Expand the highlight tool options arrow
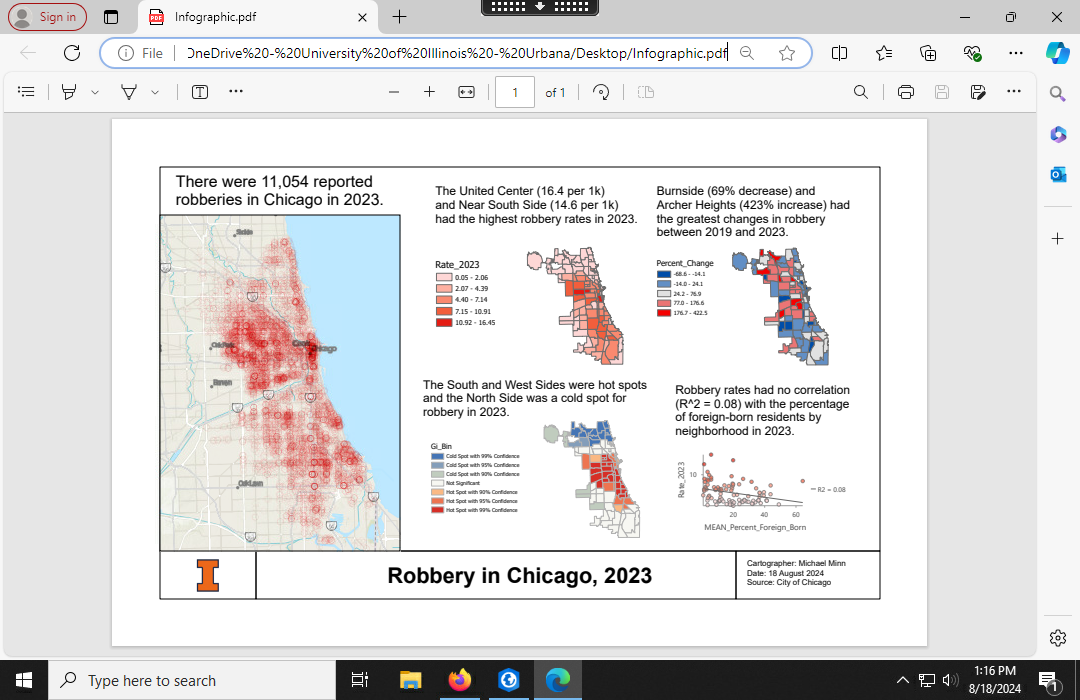 (95, 92)
